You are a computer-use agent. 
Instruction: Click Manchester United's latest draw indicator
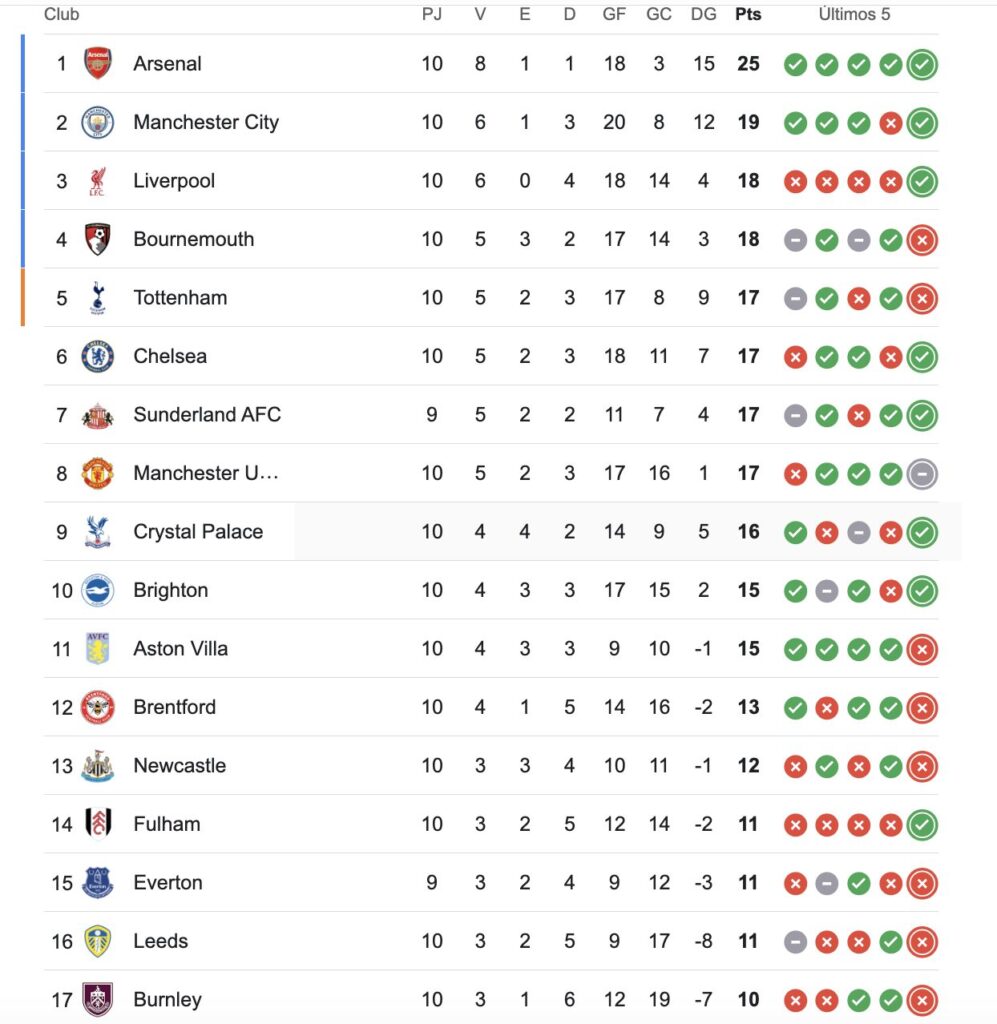922,474
